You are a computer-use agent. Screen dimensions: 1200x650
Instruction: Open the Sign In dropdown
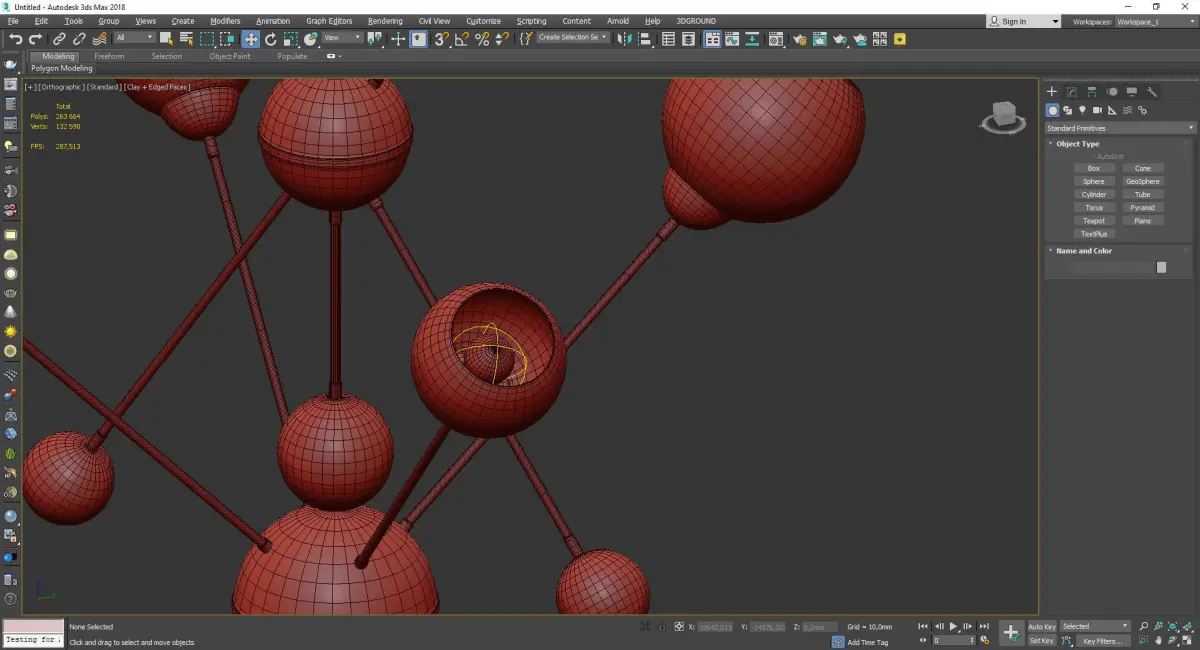[1023, 21]
